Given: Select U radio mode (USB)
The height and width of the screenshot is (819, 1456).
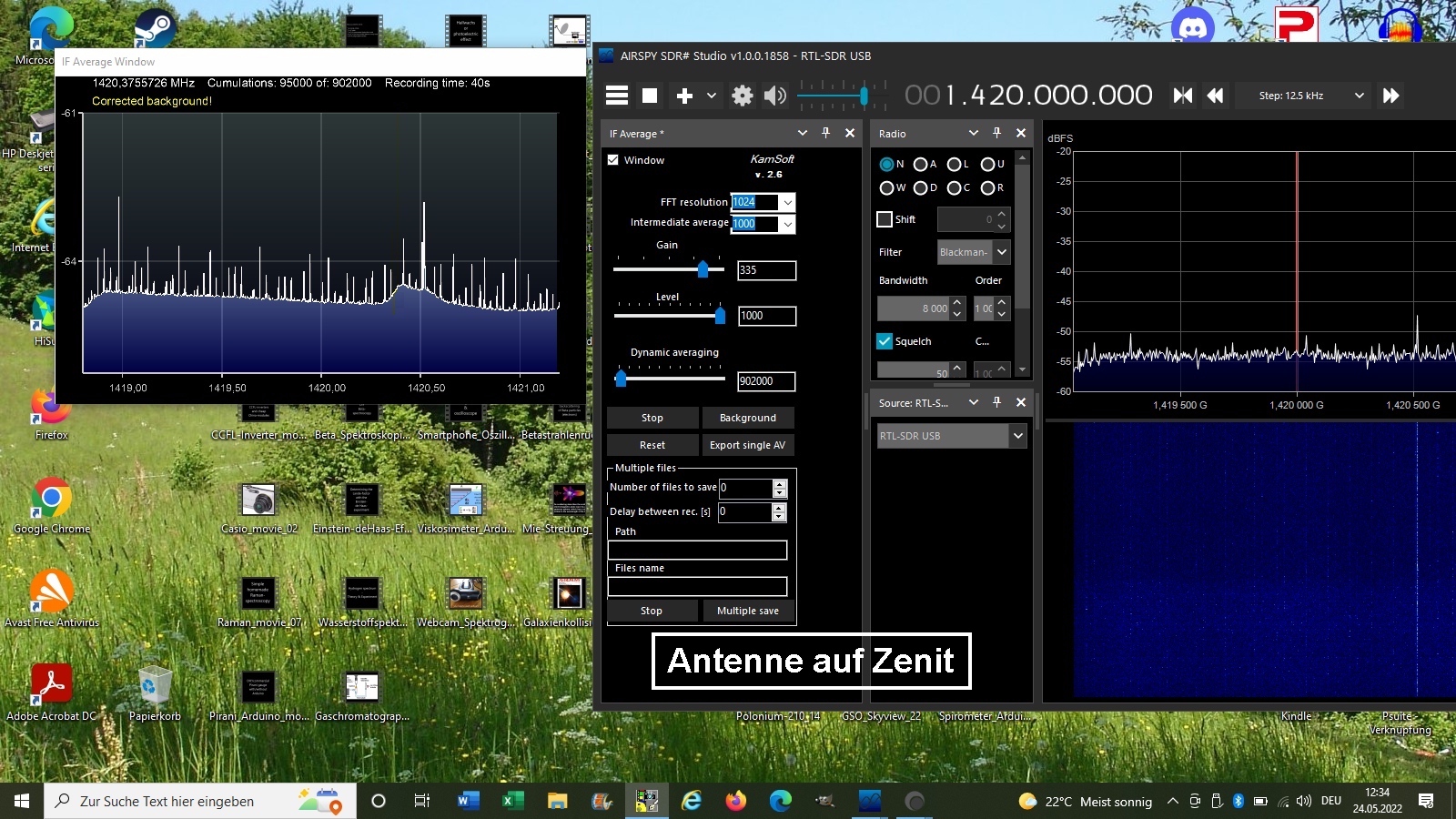Looking at the screenshot, I should pyautogui.click(x=987, y=165).
